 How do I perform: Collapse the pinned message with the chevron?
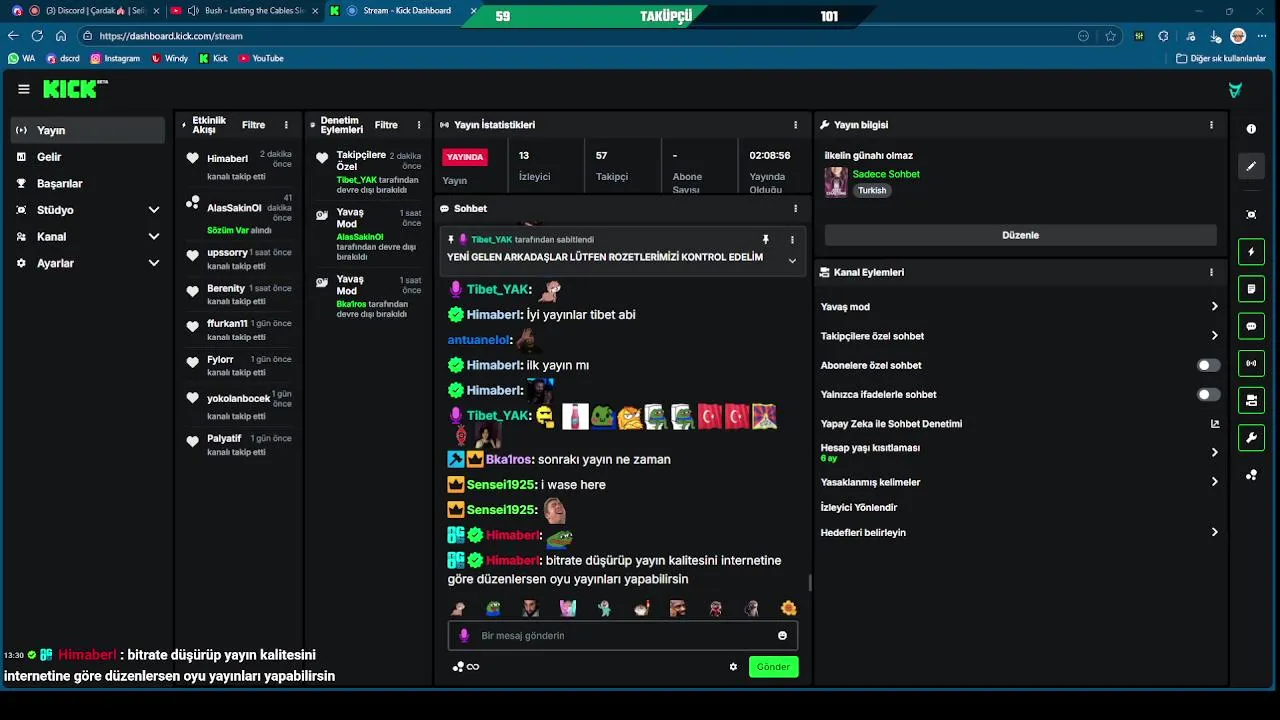coord(792,261)
